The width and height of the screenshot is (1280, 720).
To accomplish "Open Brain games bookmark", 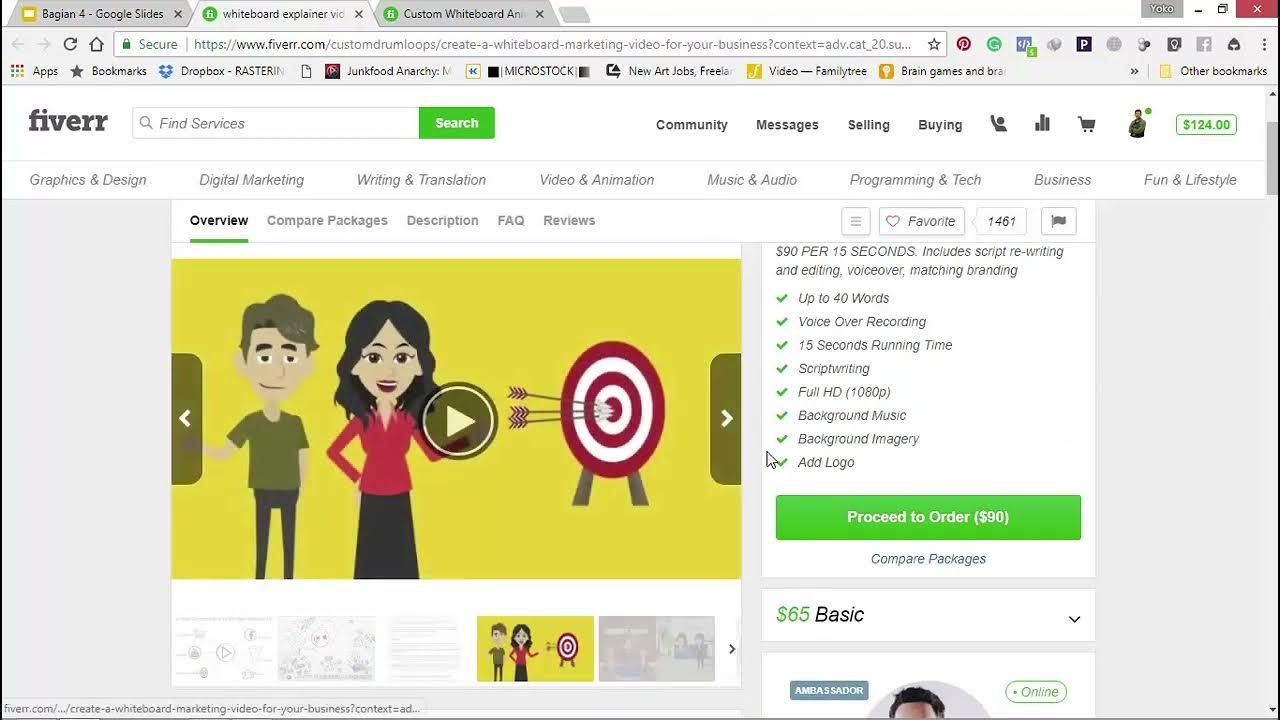I will click(942, 71).
